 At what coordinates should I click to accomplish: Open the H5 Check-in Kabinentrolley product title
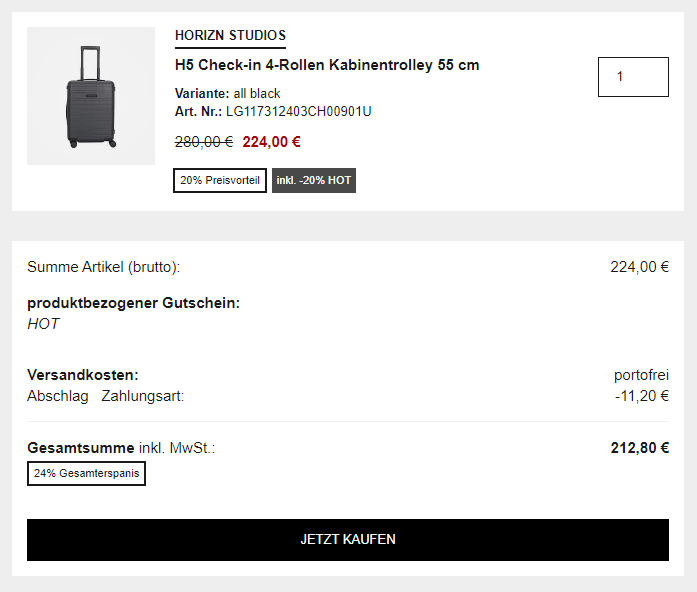[327, 66]
